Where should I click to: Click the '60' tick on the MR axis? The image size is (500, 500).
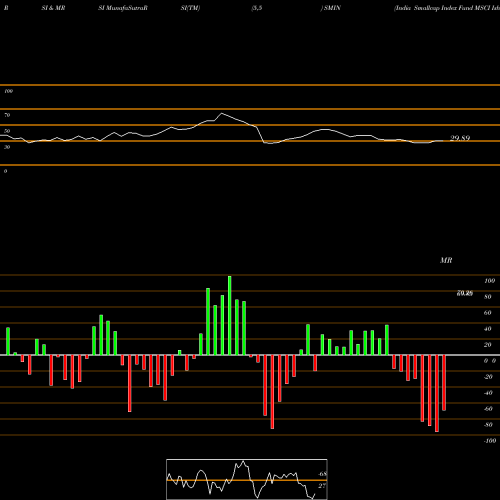(x=488, y=313)
